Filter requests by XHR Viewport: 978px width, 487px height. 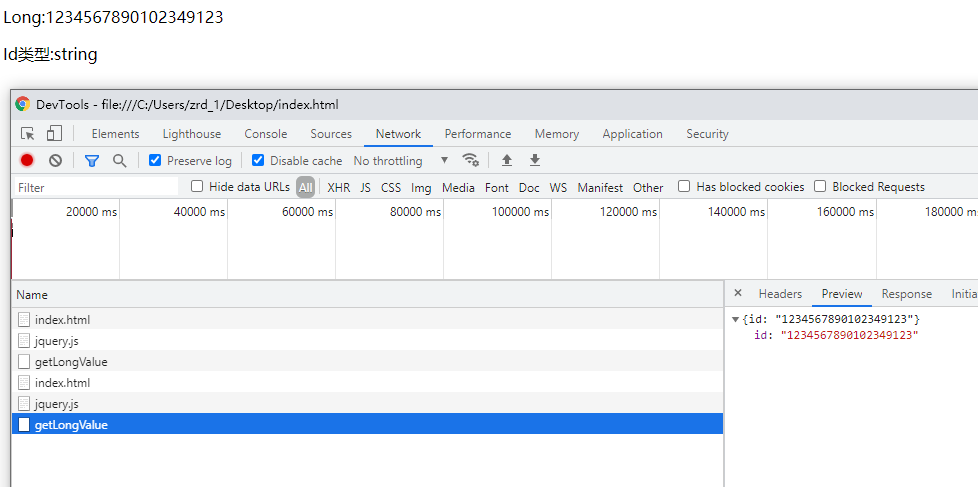coord(339,187)
